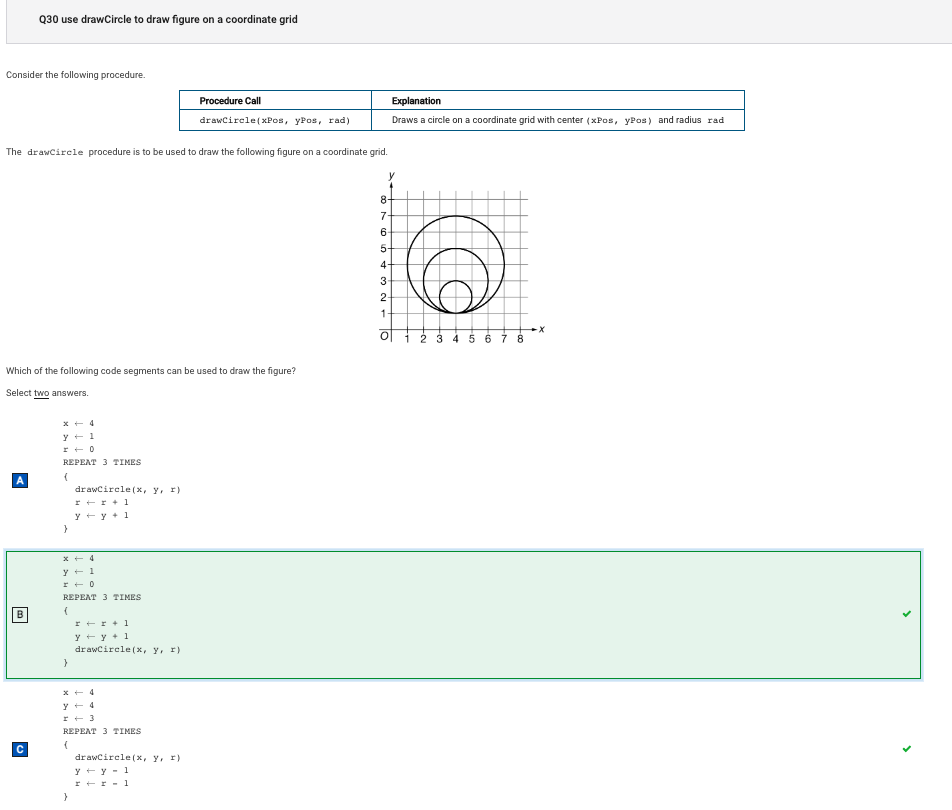952x810 pixels.
Task: Click drawCircle(x, y, r) line in option B
Action: pos(128,650)
